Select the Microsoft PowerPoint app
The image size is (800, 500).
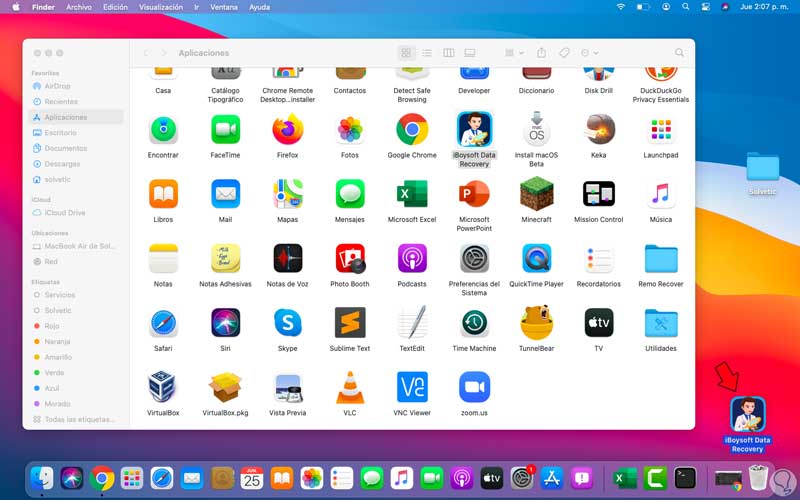pyautogui.click(x=474, y=194)
